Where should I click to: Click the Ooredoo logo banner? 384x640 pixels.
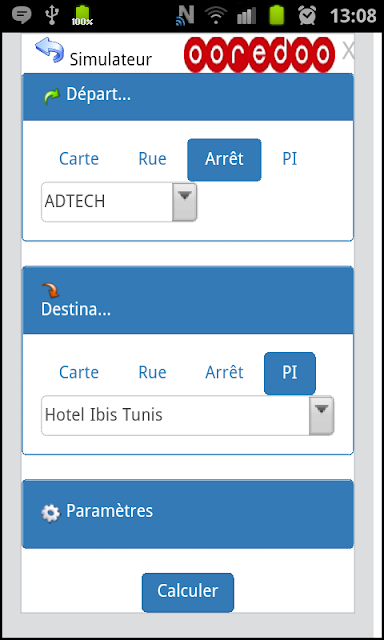259,55
